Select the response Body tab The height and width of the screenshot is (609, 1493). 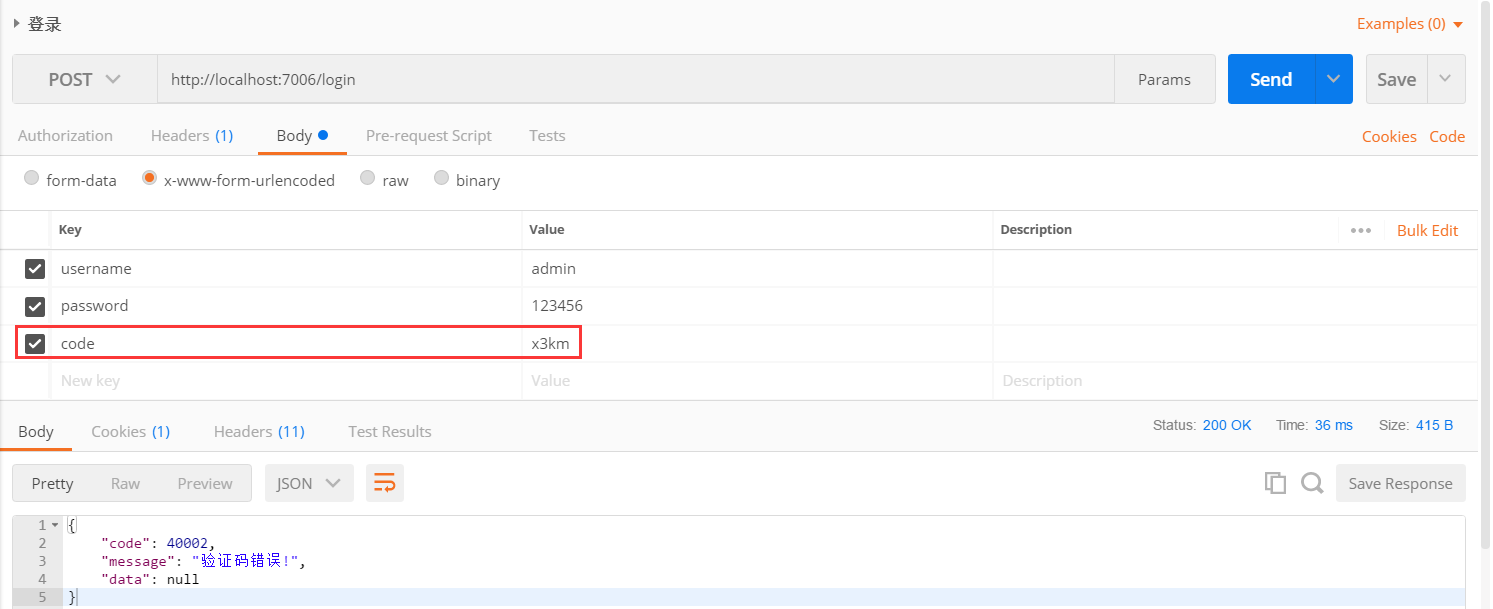click(x=36, y=432)
